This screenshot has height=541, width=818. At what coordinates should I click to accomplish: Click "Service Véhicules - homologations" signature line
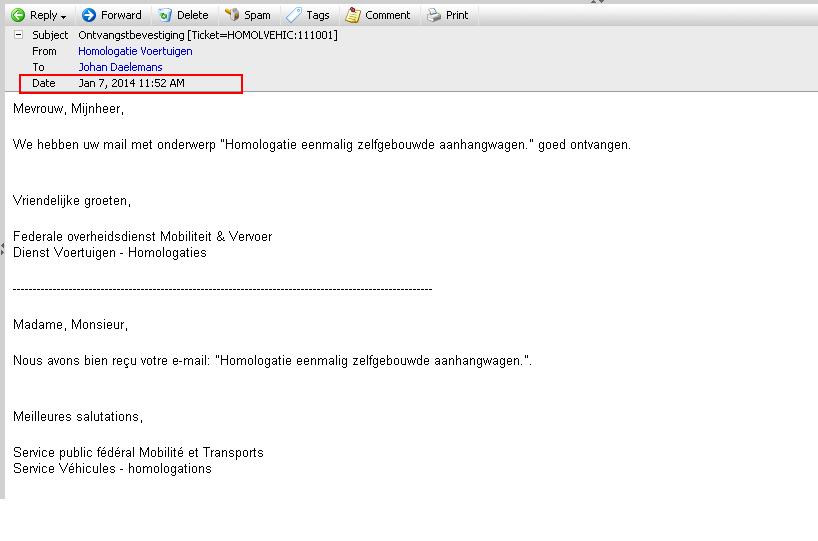pyautogui.click(x=112, y=469)
